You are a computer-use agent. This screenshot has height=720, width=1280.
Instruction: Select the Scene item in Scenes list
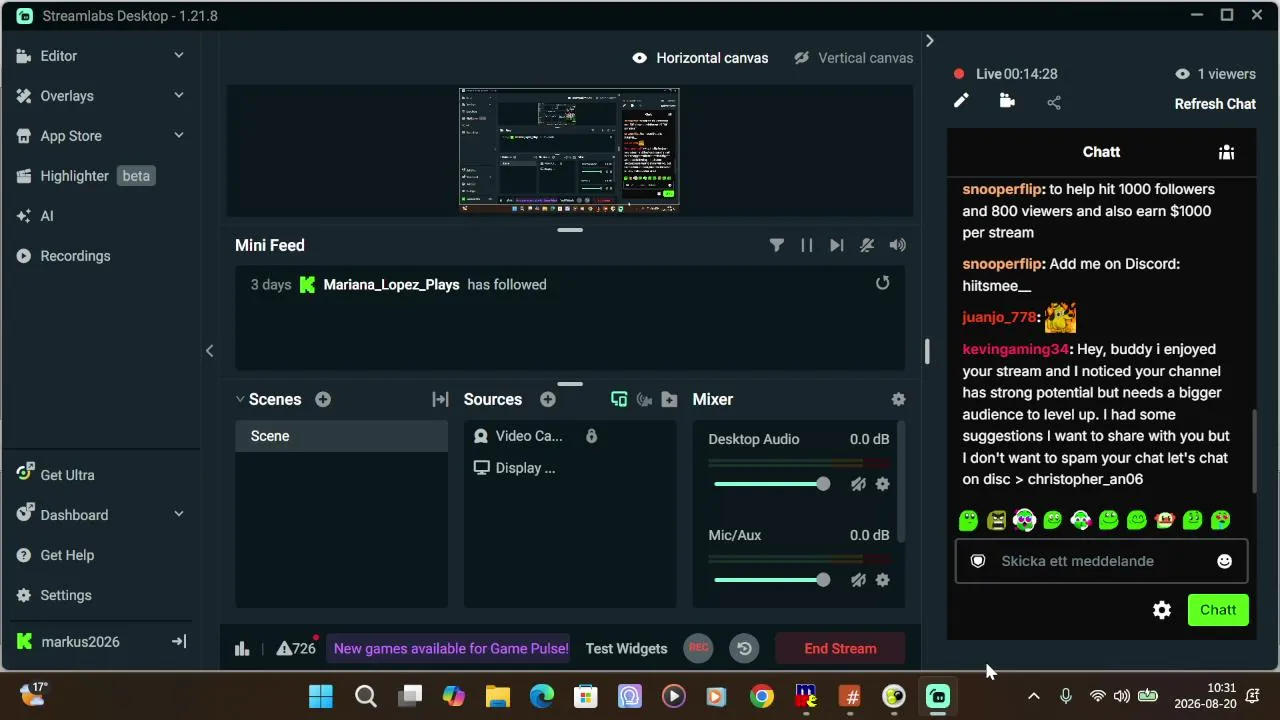pyautogui.click(x=341, y=436)
